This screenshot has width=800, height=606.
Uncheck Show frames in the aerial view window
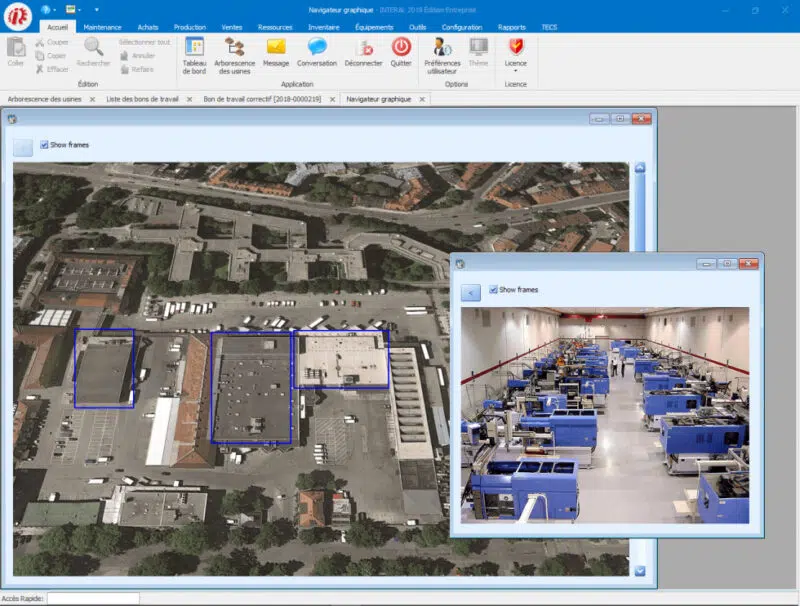44,145
